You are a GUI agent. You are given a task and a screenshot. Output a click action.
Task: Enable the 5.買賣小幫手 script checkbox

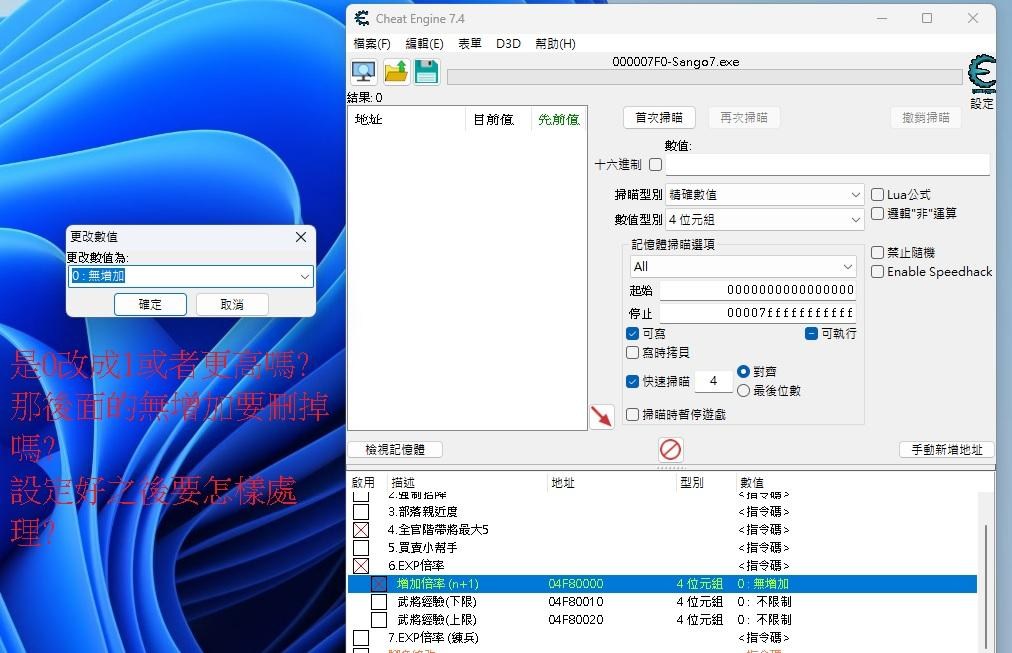click(361, 548)
